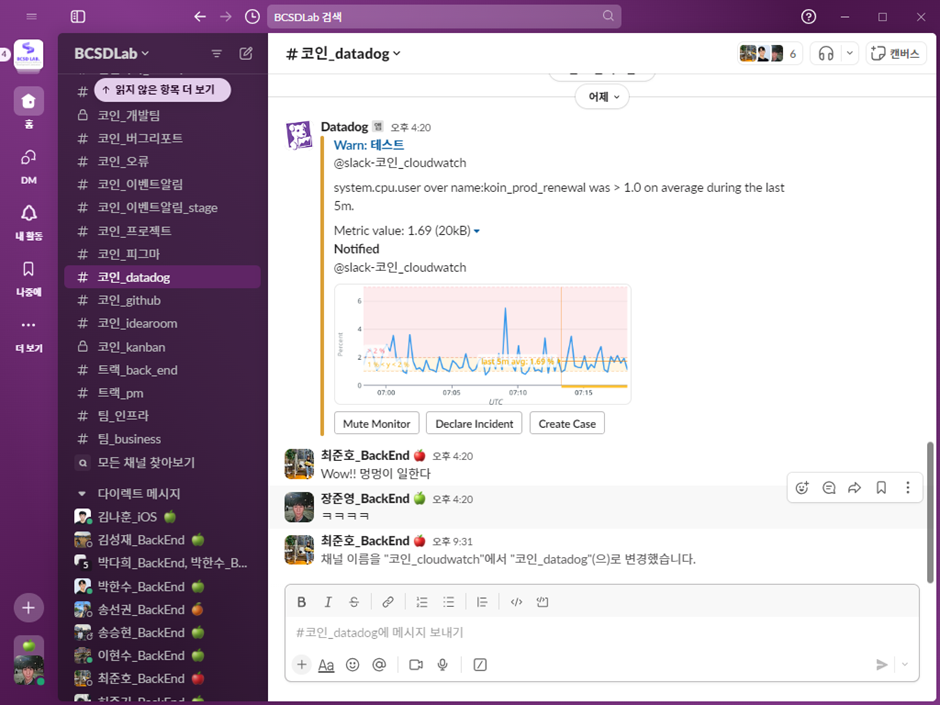Toggle italic formatting in the composer

[327, 601]
